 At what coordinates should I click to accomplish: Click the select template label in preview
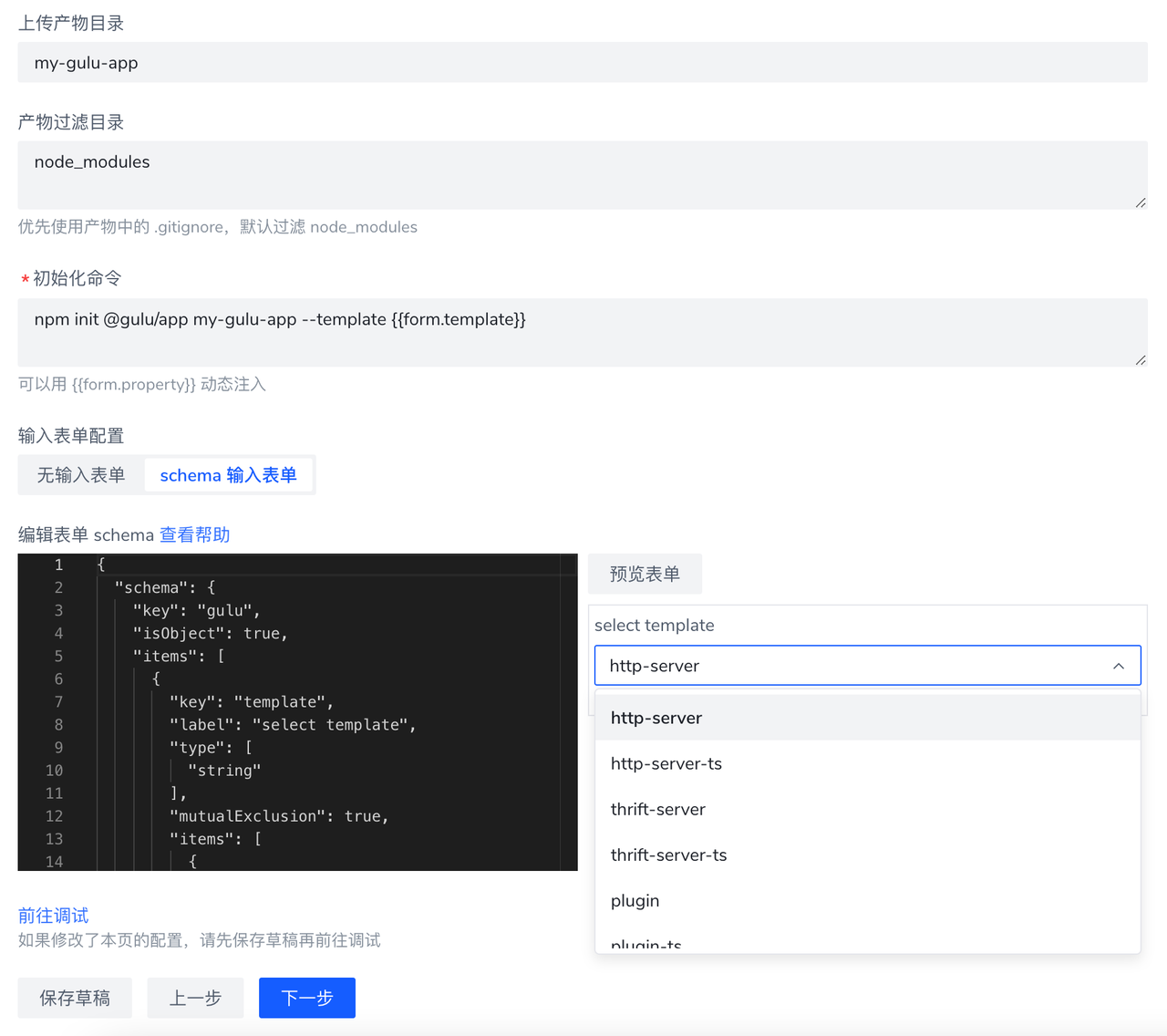[655, 626]
